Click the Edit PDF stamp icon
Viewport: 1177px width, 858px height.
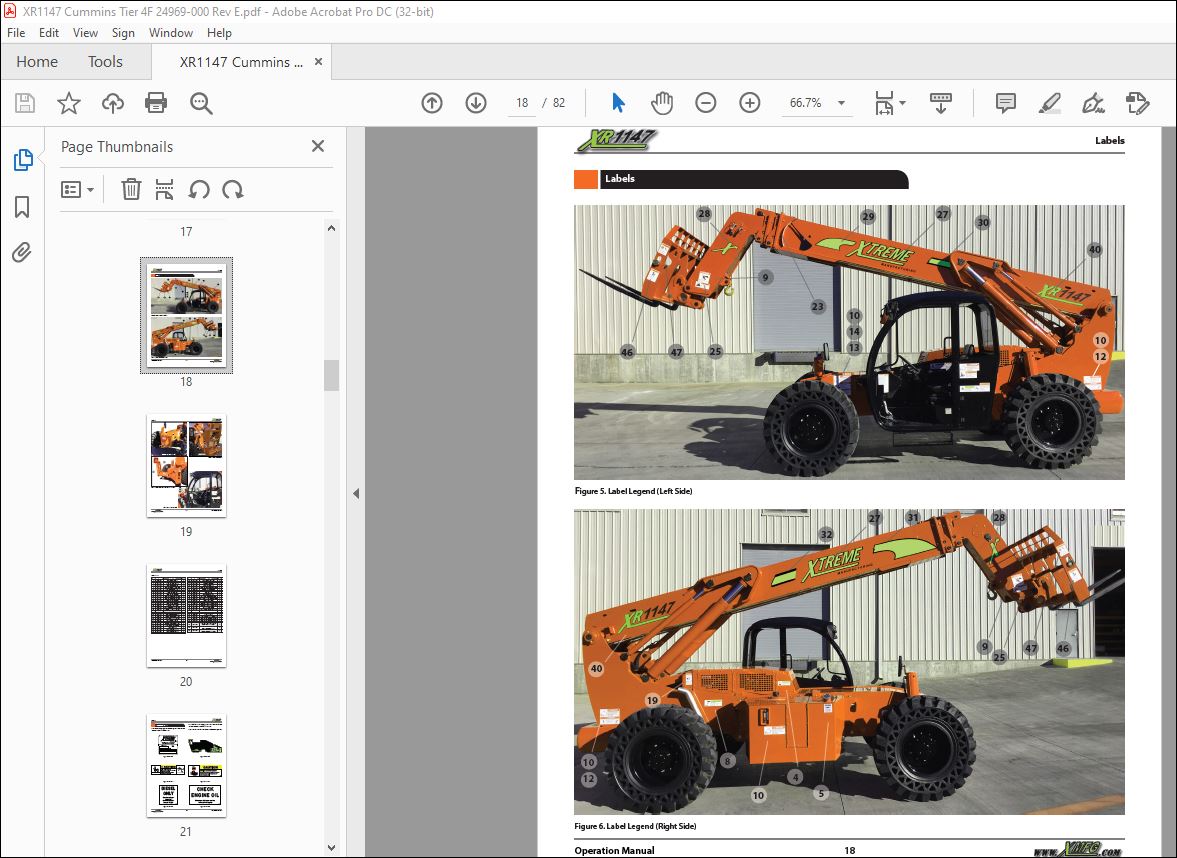click(x=1137, y=103)
